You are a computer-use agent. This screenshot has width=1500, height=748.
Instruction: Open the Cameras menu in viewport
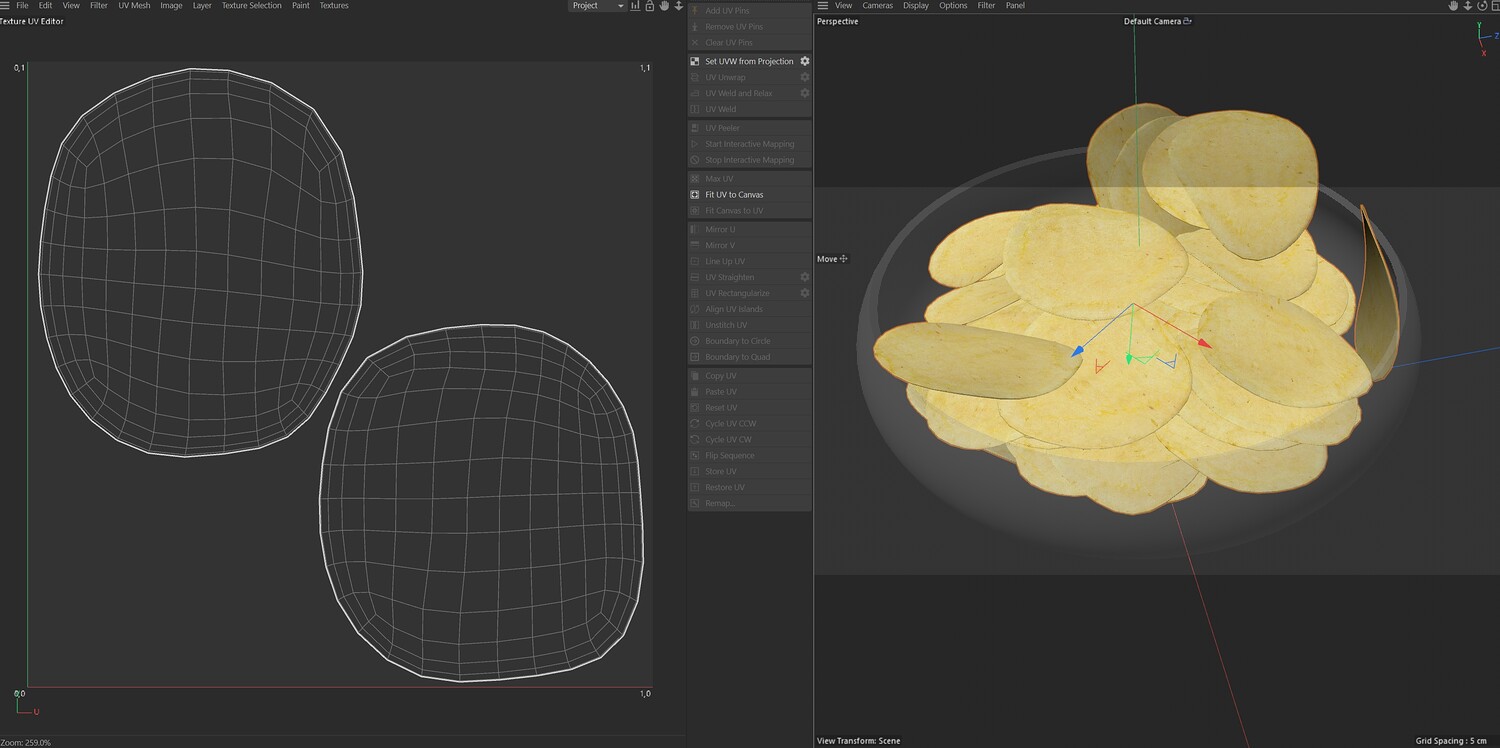[x=878, y=6]
